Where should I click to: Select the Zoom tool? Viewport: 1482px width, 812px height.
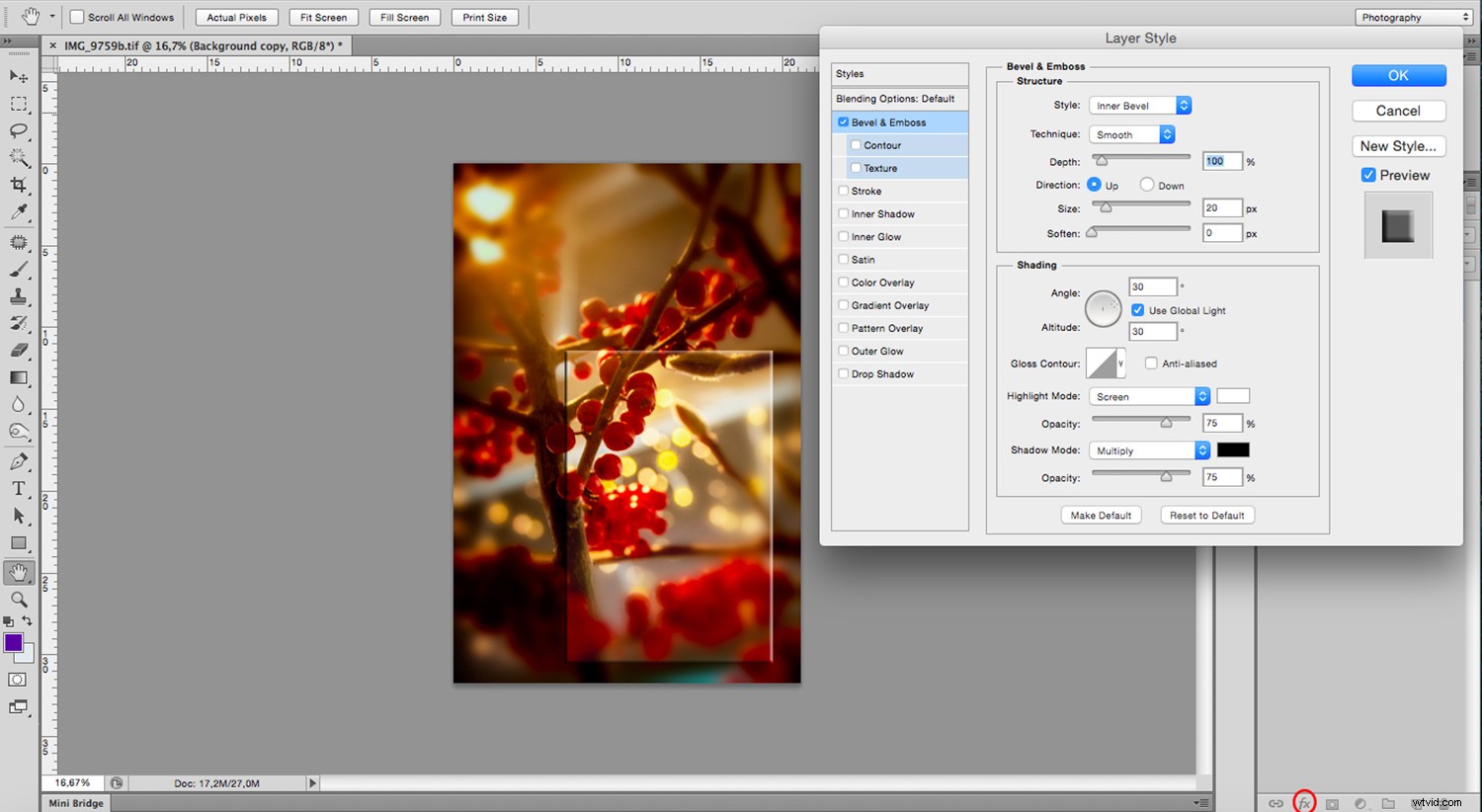[x=18, y=600]
